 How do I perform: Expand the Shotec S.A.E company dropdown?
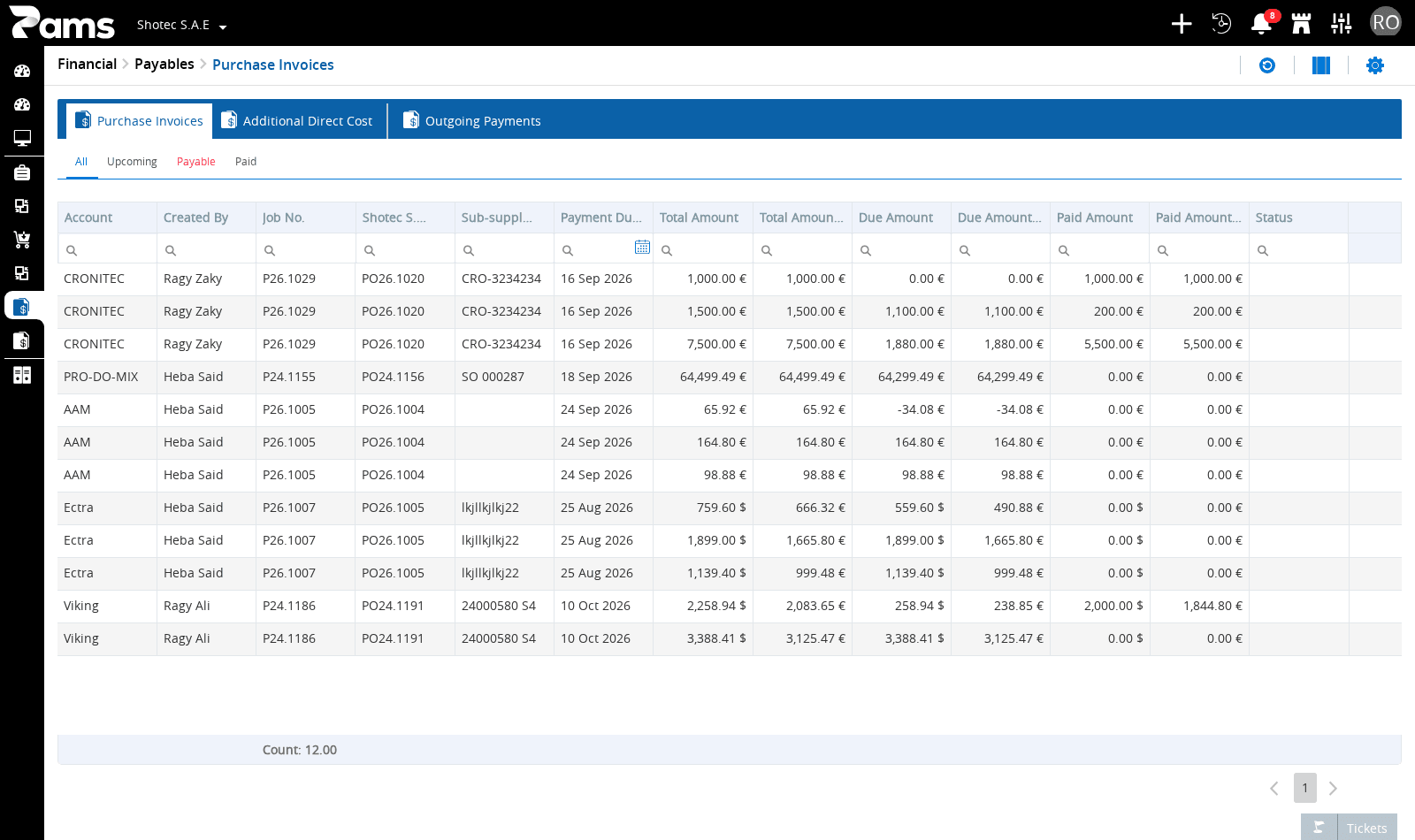point(181,25)
